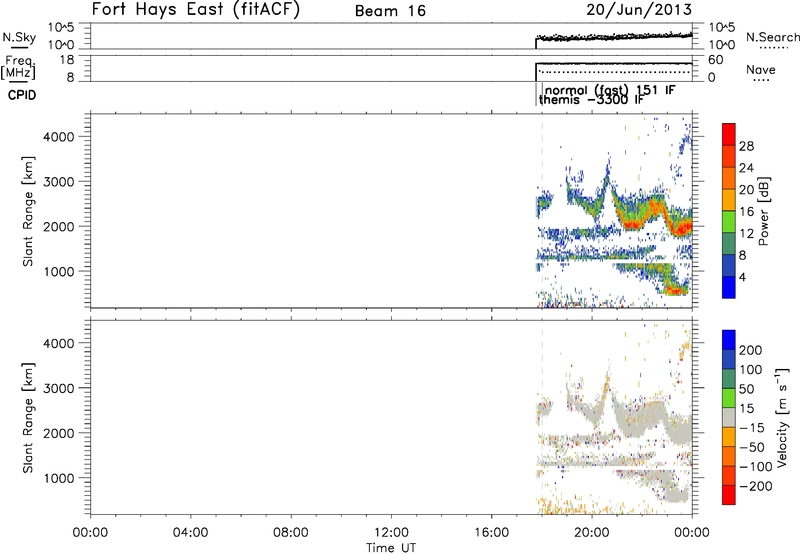Click the 'Velocity [m s-1]' color bar label
Viewport: 800px width, 554px height.
pyautogui.click(x=781, y=417)
